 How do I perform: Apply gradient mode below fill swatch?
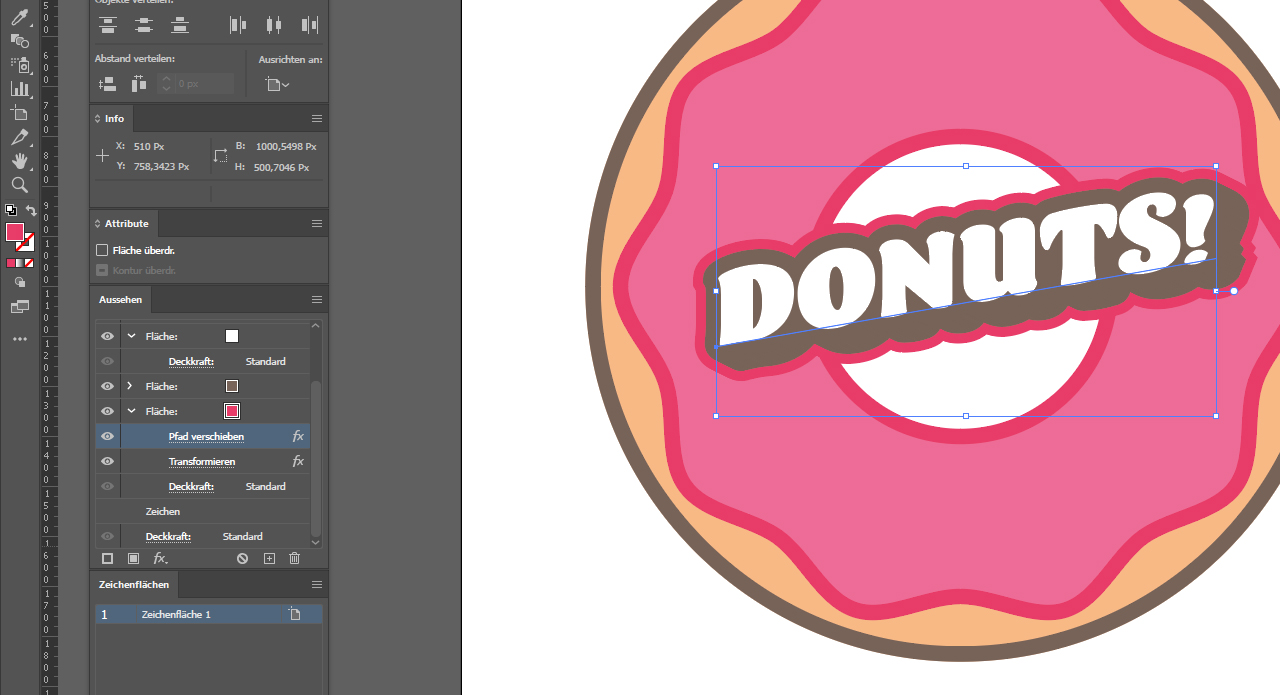[20, 263]
